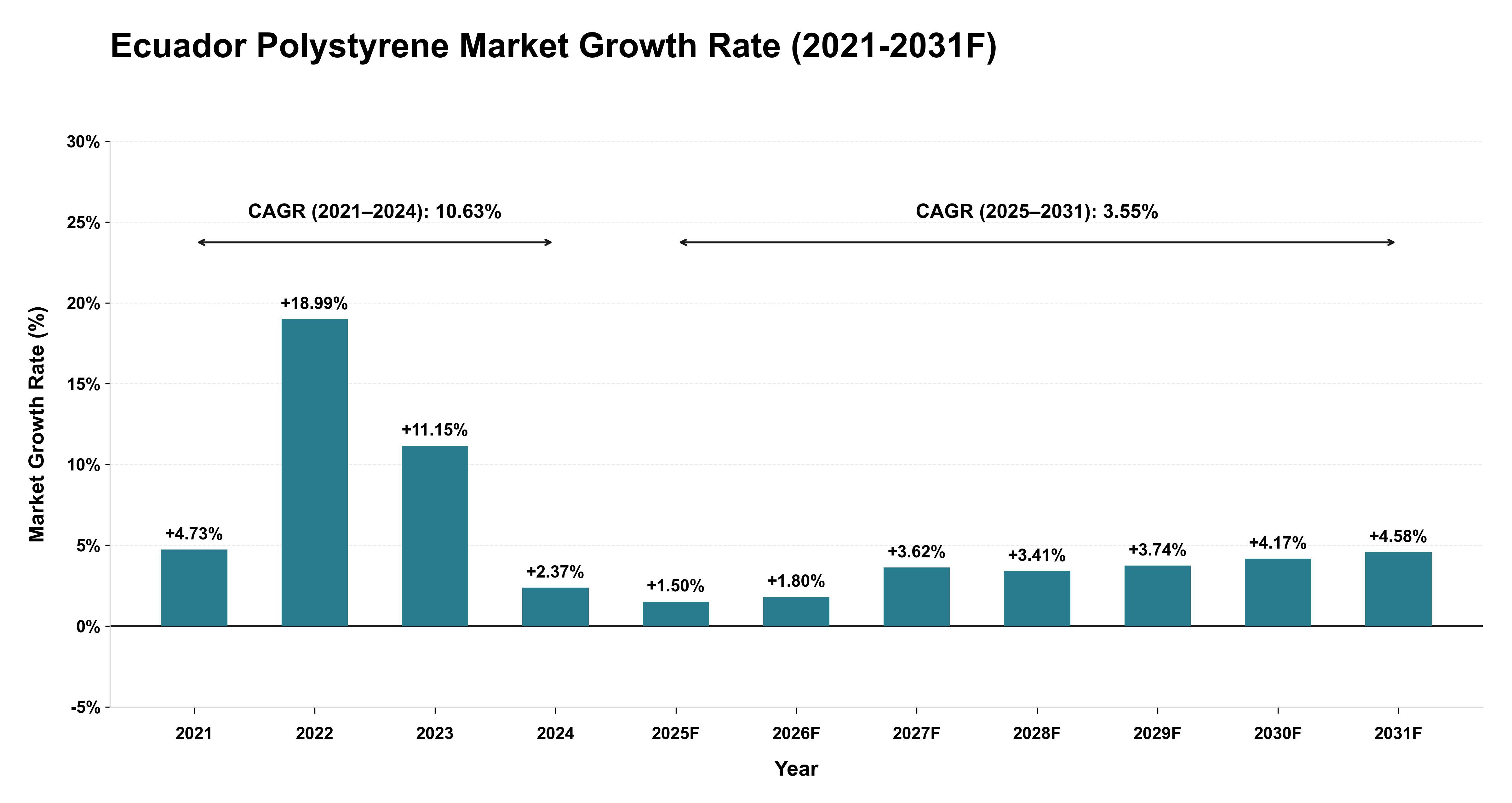Click the 2027F bar in the chart
This screenshot has width=1512, height=803.
point(916,597)
